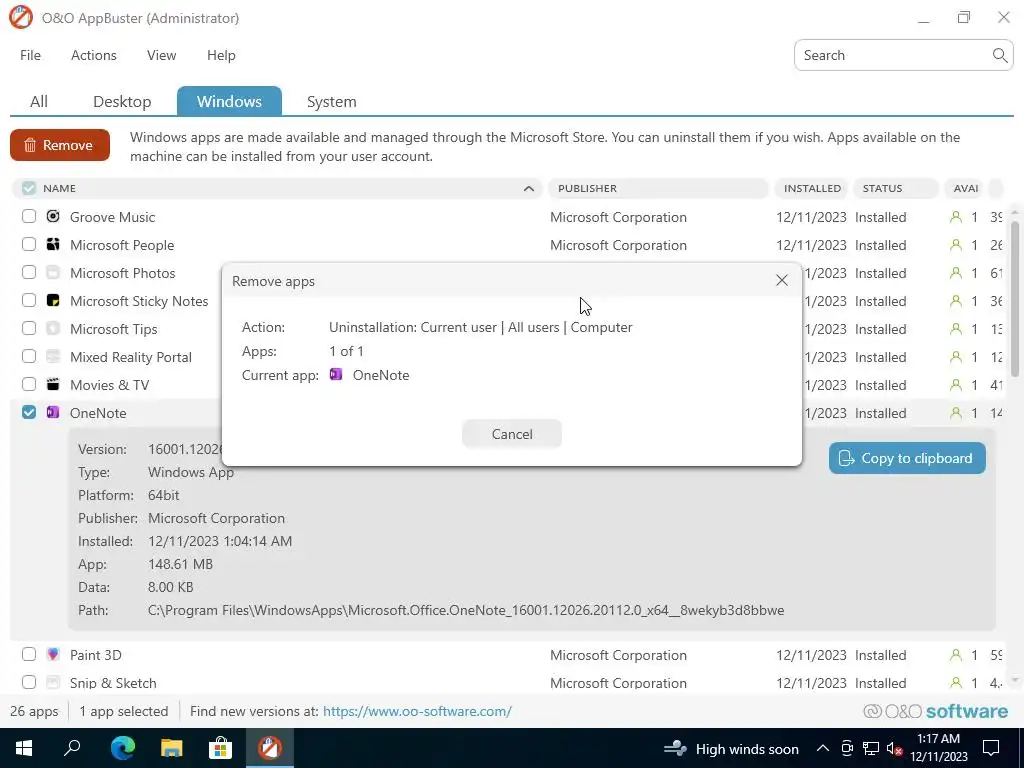Toggle the NAME column sort arrow
The height and width of the screenshot is (768, 1024).
pyautogui.click(x=529, y=189)
